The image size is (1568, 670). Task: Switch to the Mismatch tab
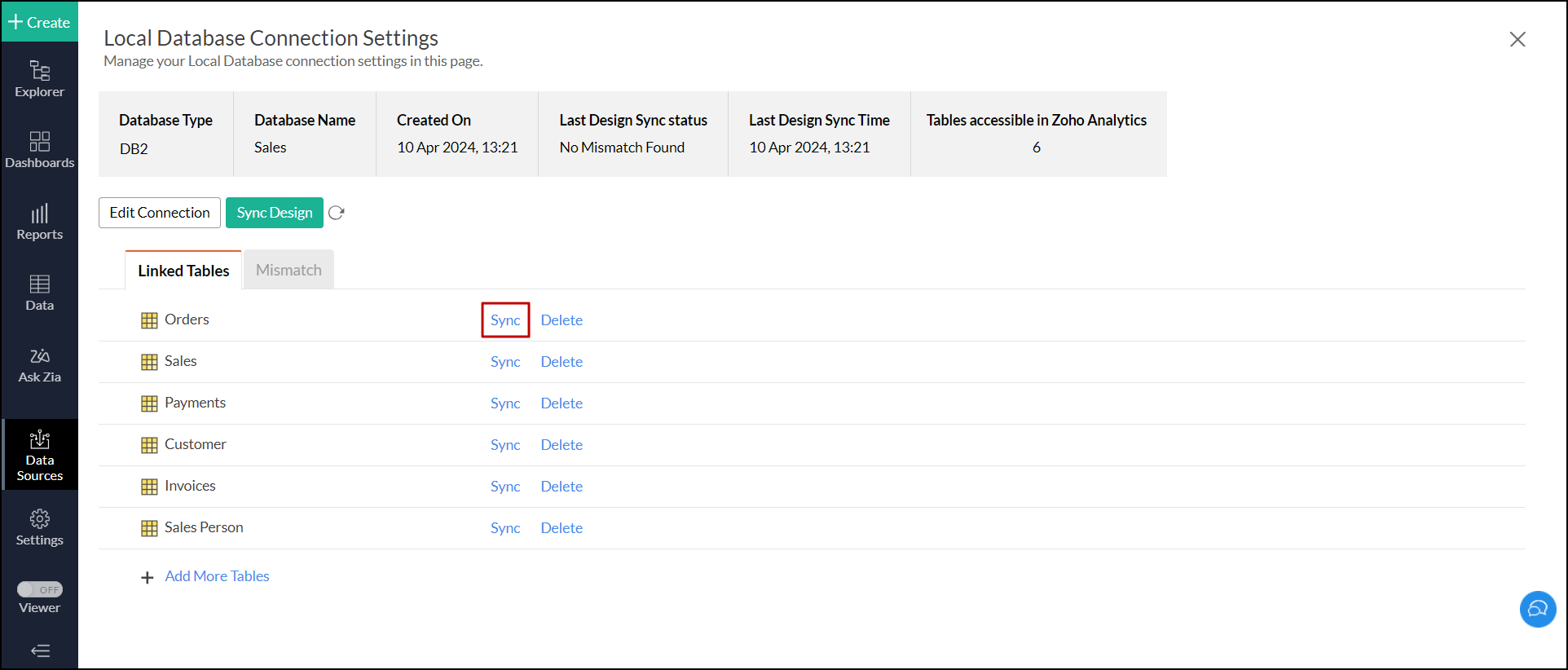[x=288, y=270]
